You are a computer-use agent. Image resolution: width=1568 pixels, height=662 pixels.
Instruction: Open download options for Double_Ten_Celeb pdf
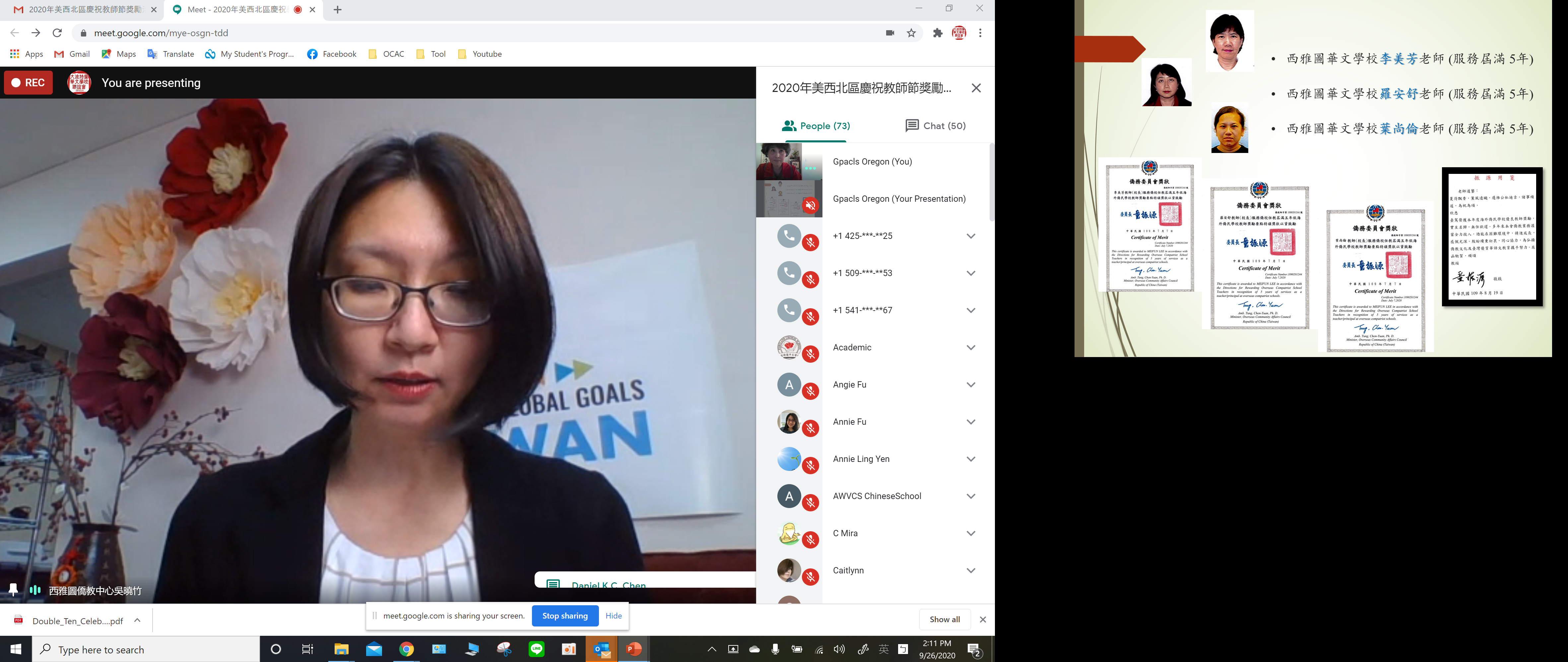(x=138, y=621)
